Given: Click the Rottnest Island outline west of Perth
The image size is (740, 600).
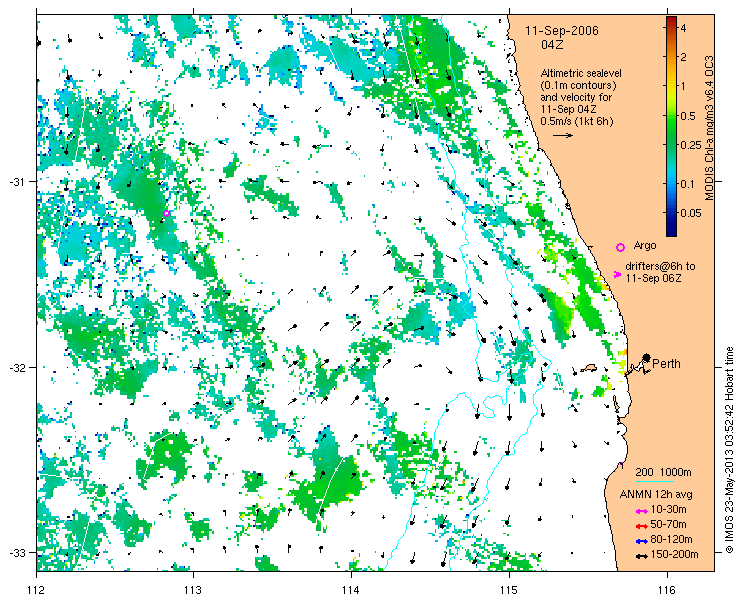Looking at the screenshot, I should click(588, 368).
